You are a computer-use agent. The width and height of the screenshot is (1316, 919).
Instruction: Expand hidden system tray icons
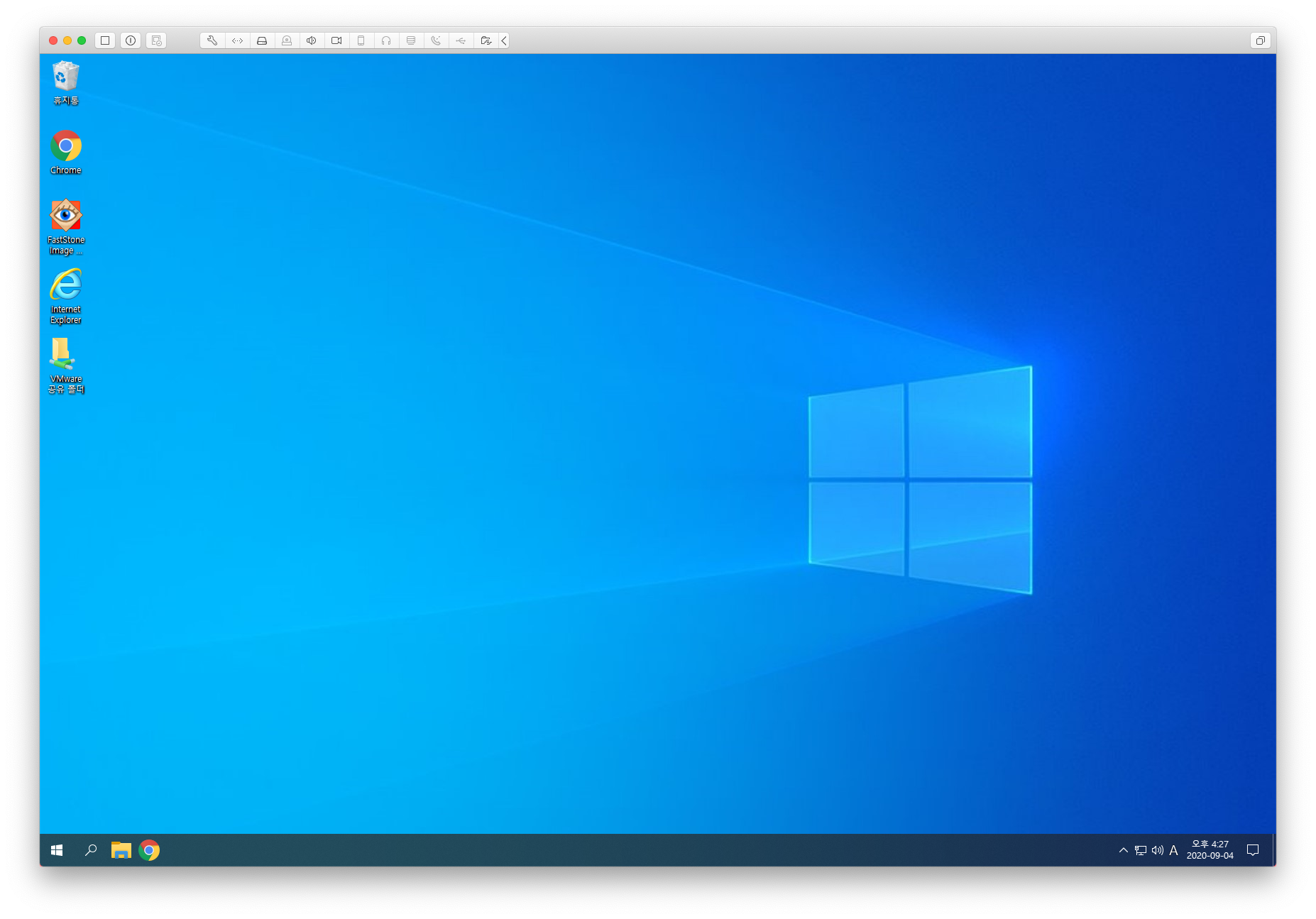[x=1123, y=850]
